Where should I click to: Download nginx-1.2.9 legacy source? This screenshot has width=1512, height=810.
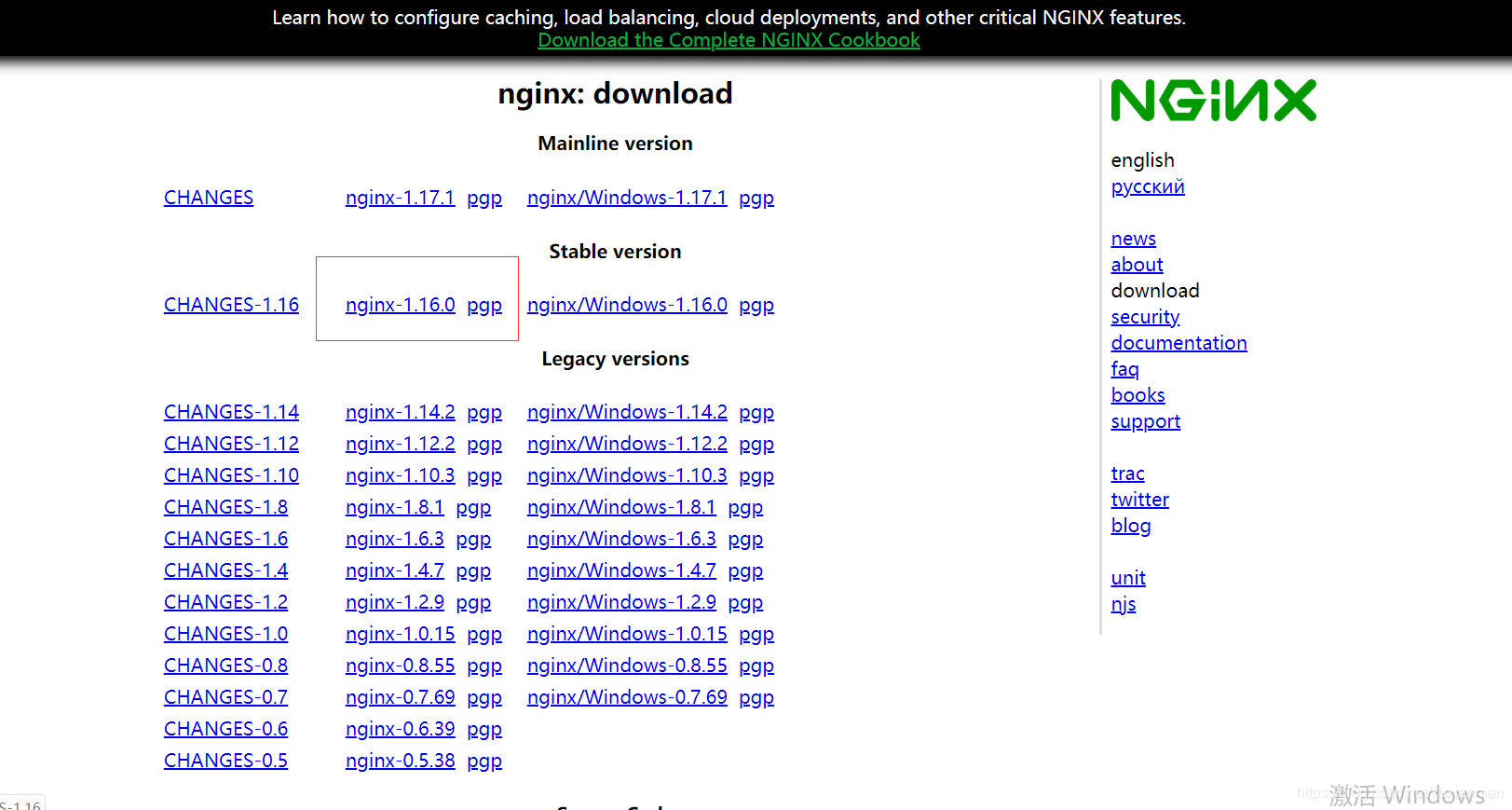(x=394, y=602)
